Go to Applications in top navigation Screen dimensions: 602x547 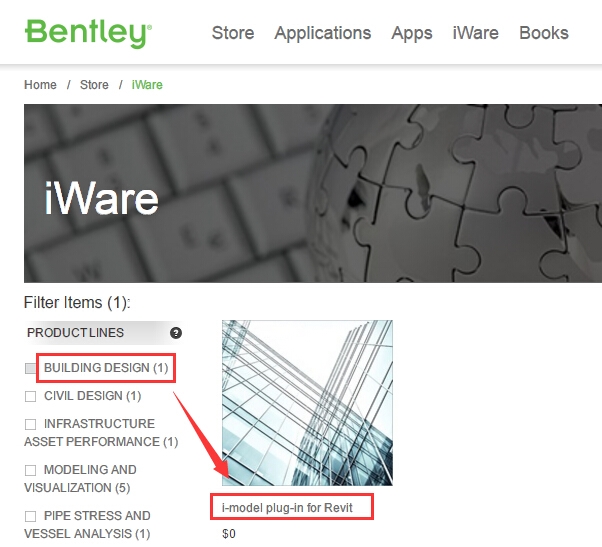322,33
